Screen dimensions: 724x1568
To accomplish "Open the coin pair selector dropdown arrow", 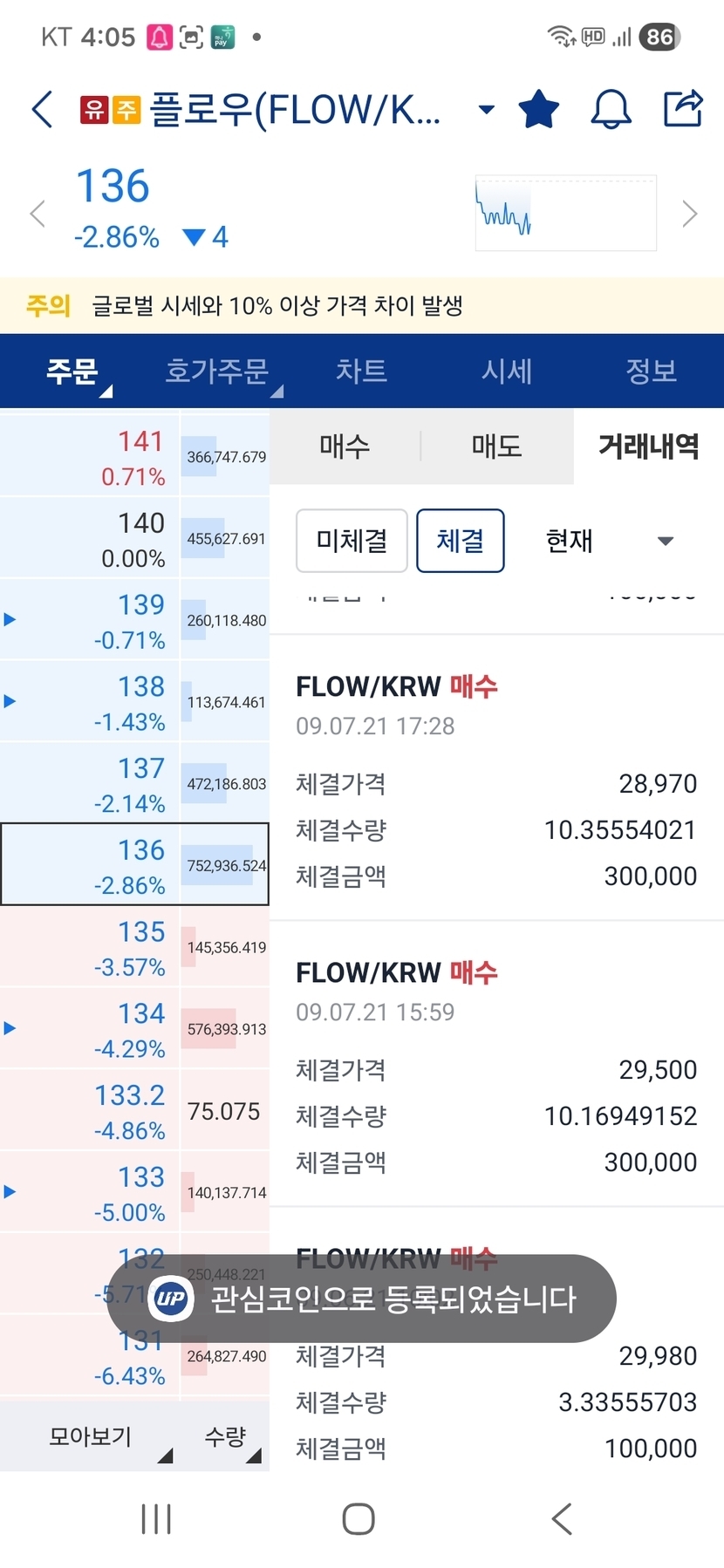I will (486, 110).
